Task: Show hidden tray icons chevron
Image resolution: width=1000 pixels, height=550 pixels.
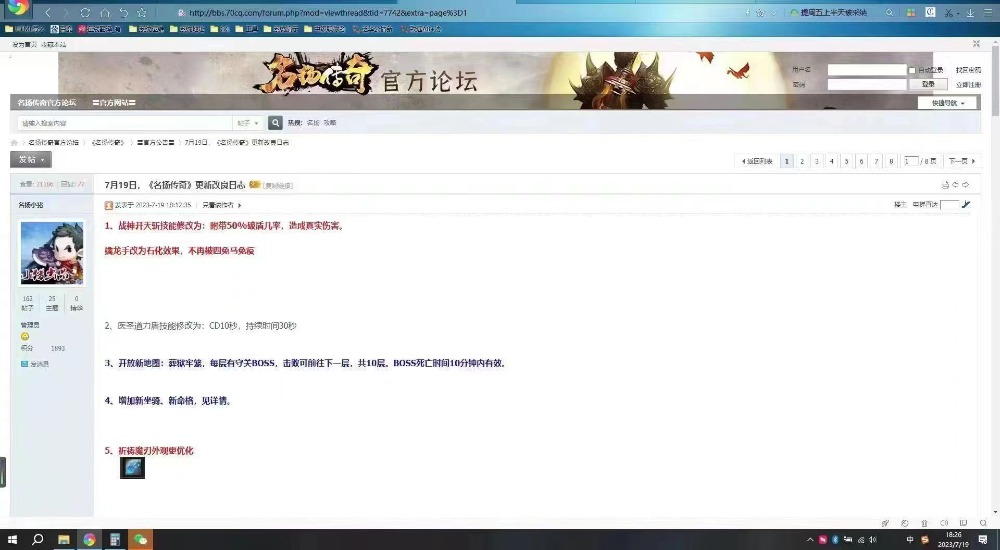Action: (x=811, y=540)
